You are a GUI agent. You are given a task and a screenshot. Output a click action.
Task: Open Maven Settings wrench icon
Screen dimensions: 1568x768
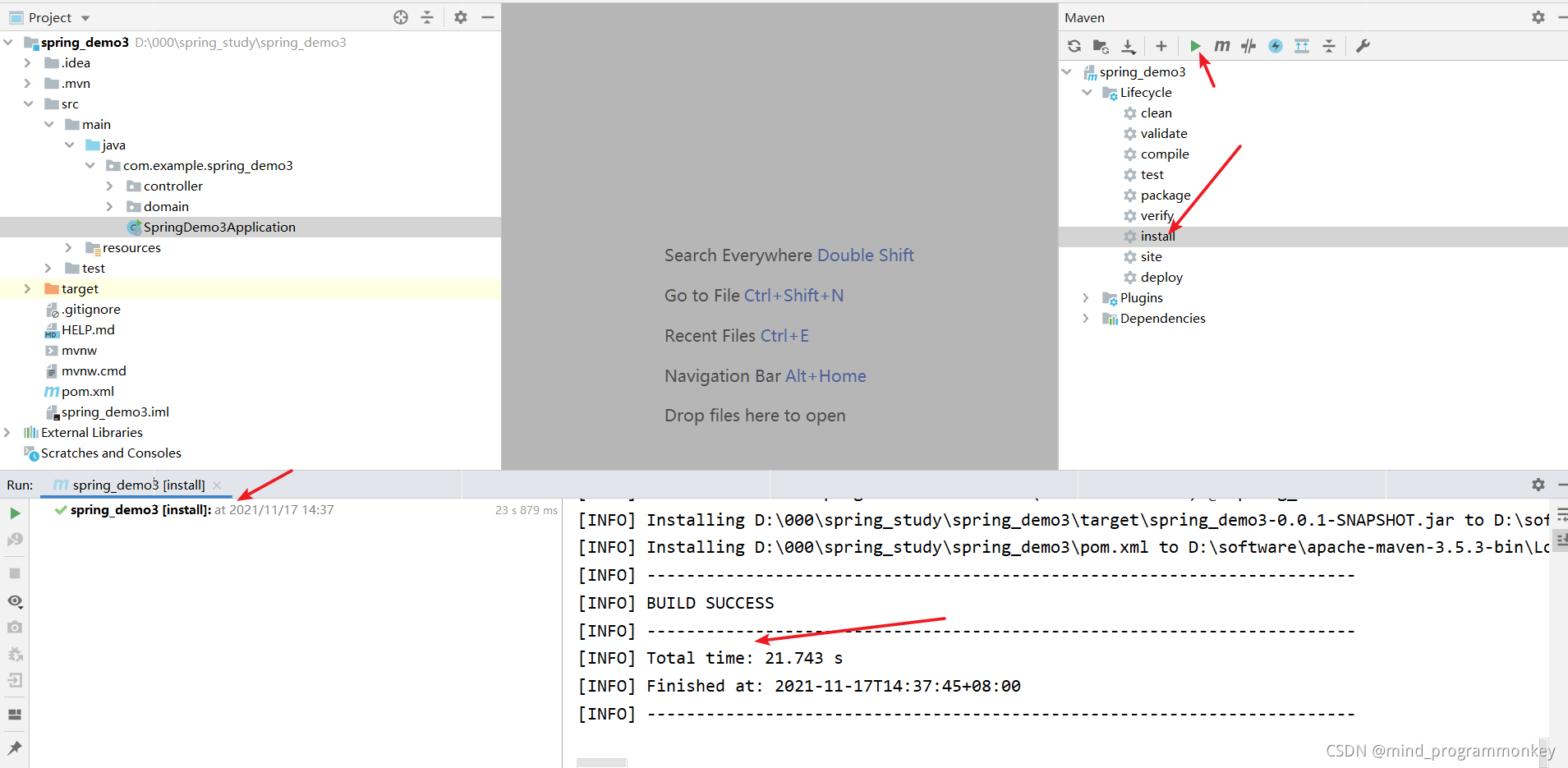point(1363,46)
